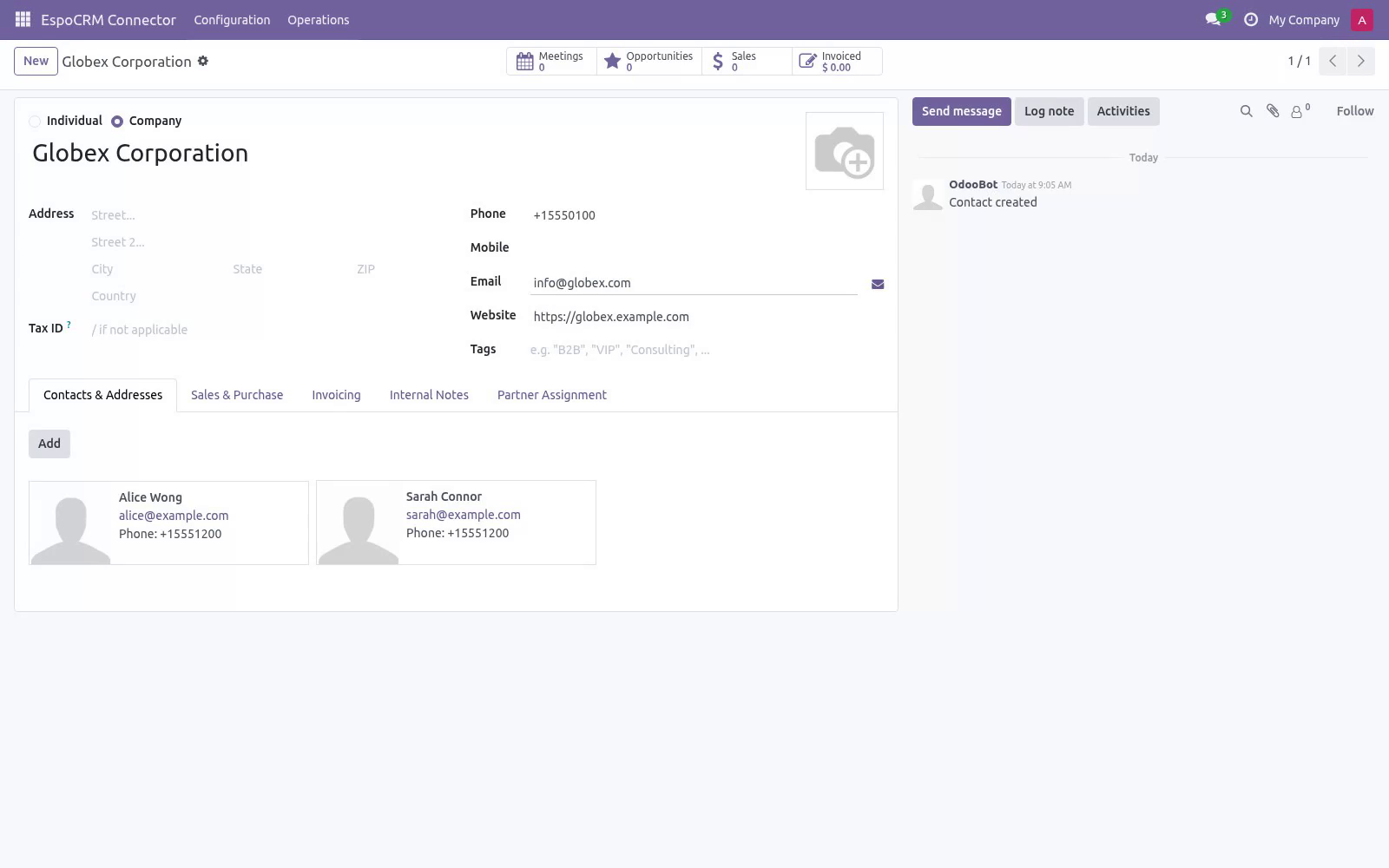The height and width of the screenshot is (868, 1389).
Task: Open the apps grid menu icon
Action: [x=23, y=19]
